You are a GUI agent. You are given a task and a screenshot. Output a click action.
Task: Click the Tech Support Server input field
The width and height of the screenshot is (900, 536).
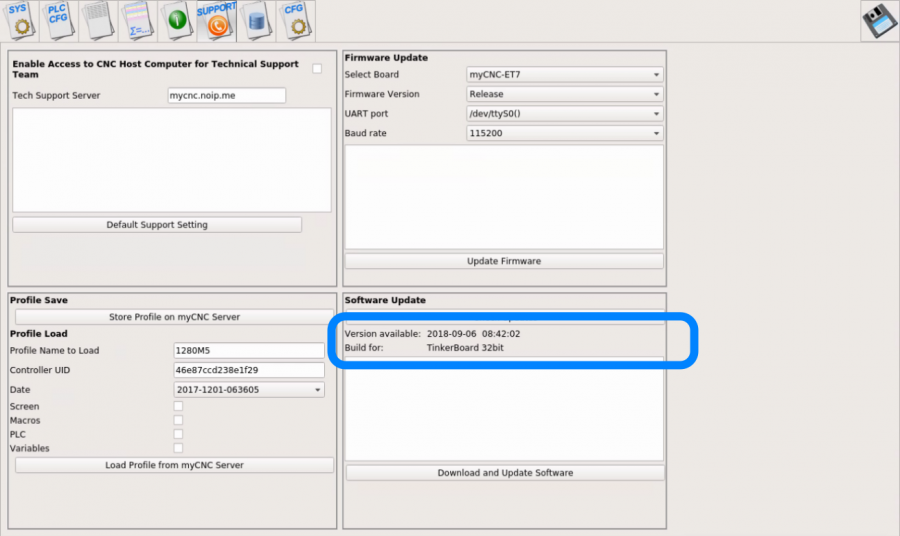tap(226, 96)
